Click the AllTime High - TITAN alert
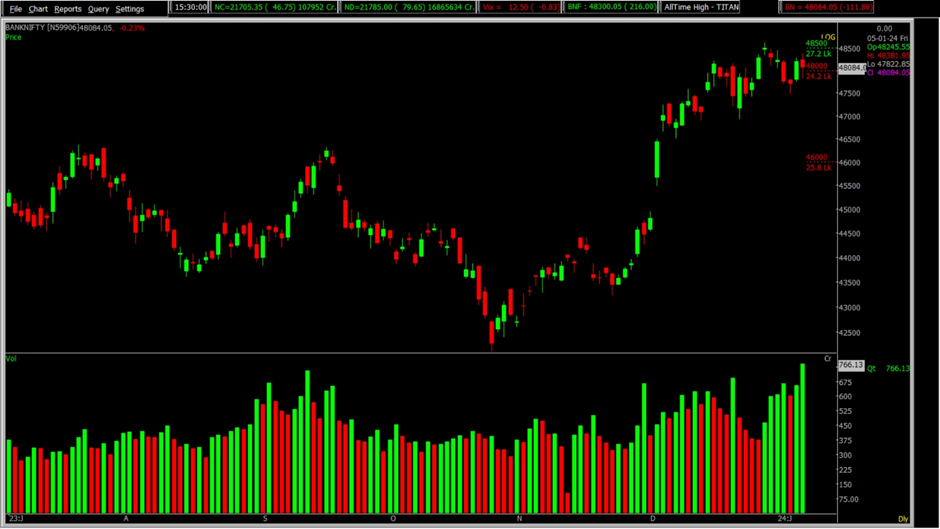 point(701,7)
